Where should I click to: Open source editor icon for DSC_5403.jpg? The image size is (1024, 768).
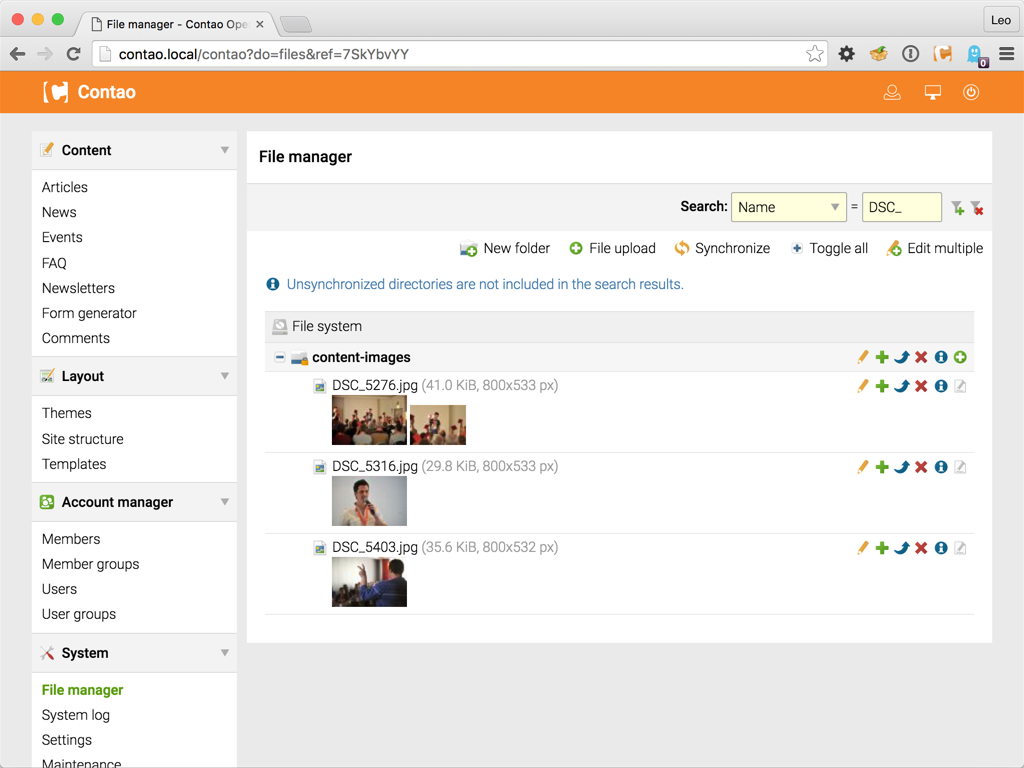coord(960,548)
